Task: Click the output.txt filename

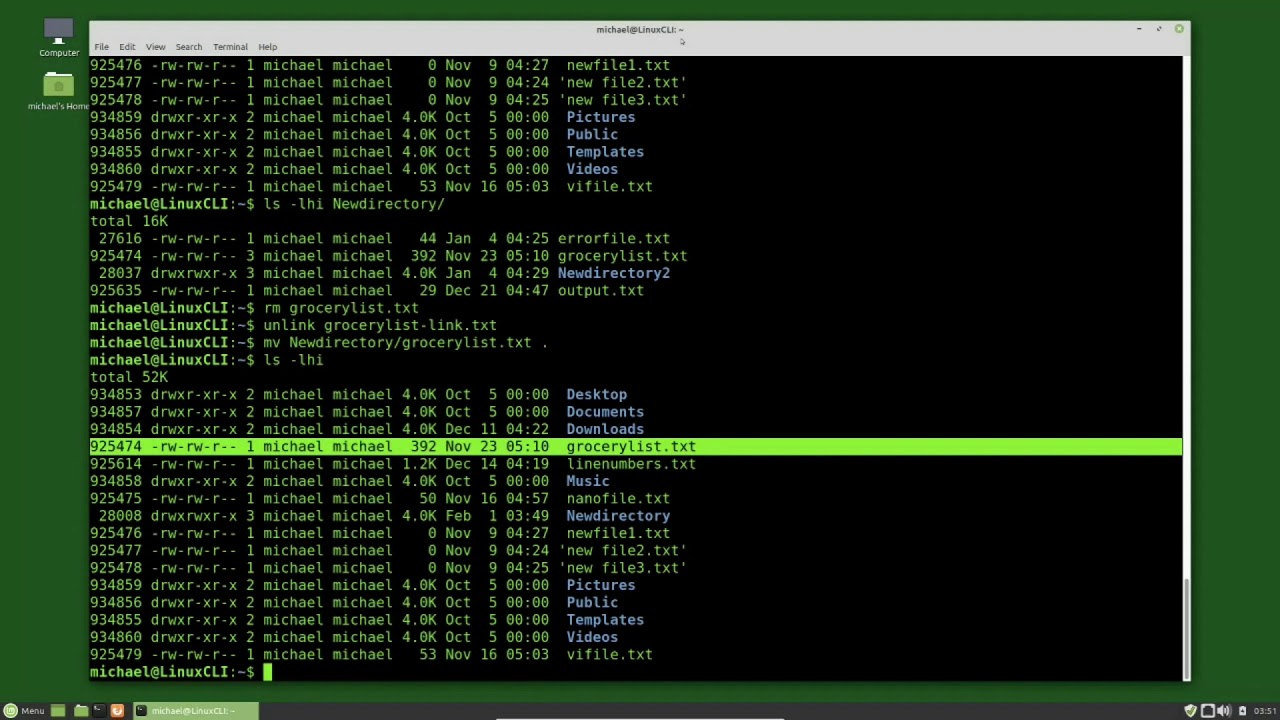Action: [x=601, y=291]
